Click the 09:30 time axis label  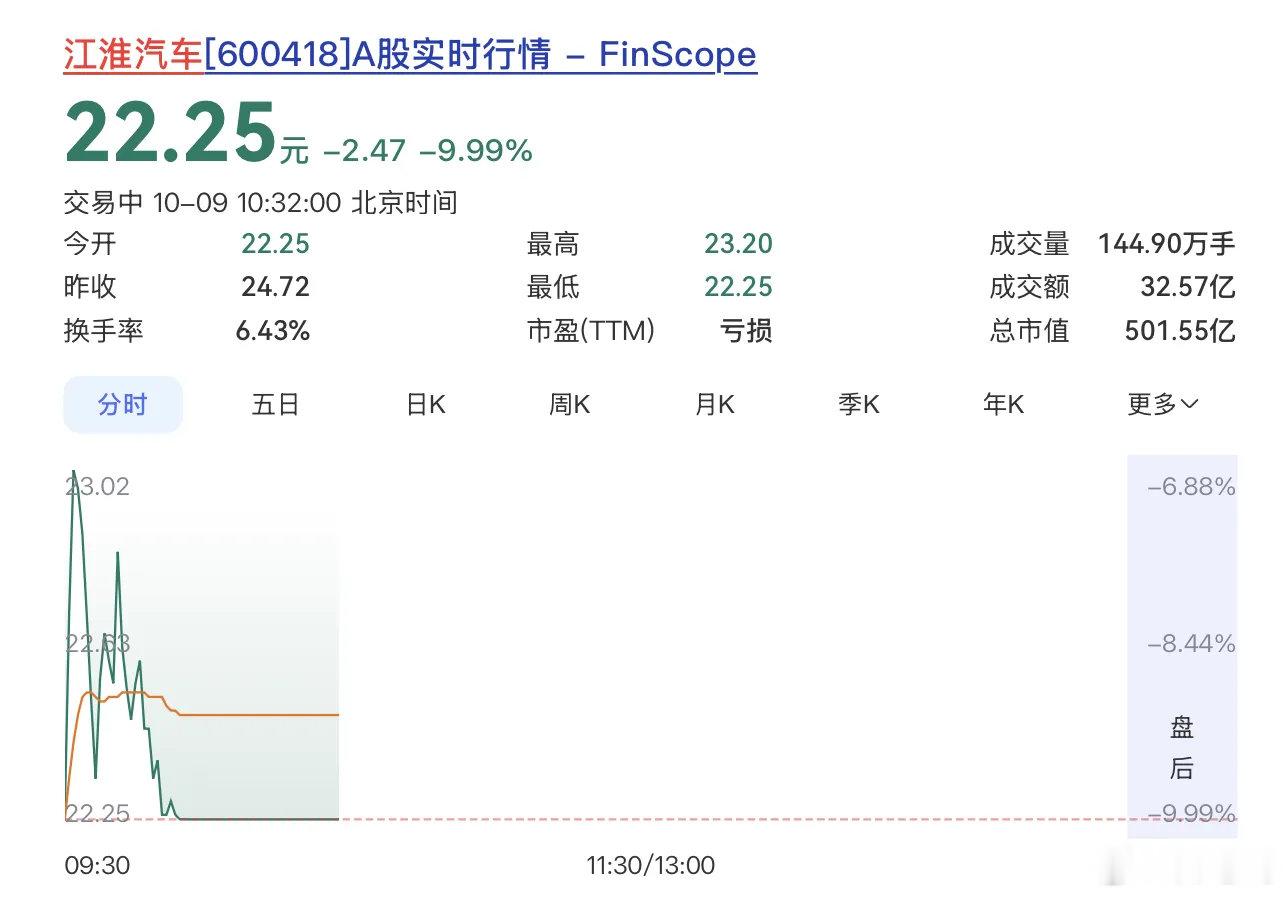coord(97,866)
